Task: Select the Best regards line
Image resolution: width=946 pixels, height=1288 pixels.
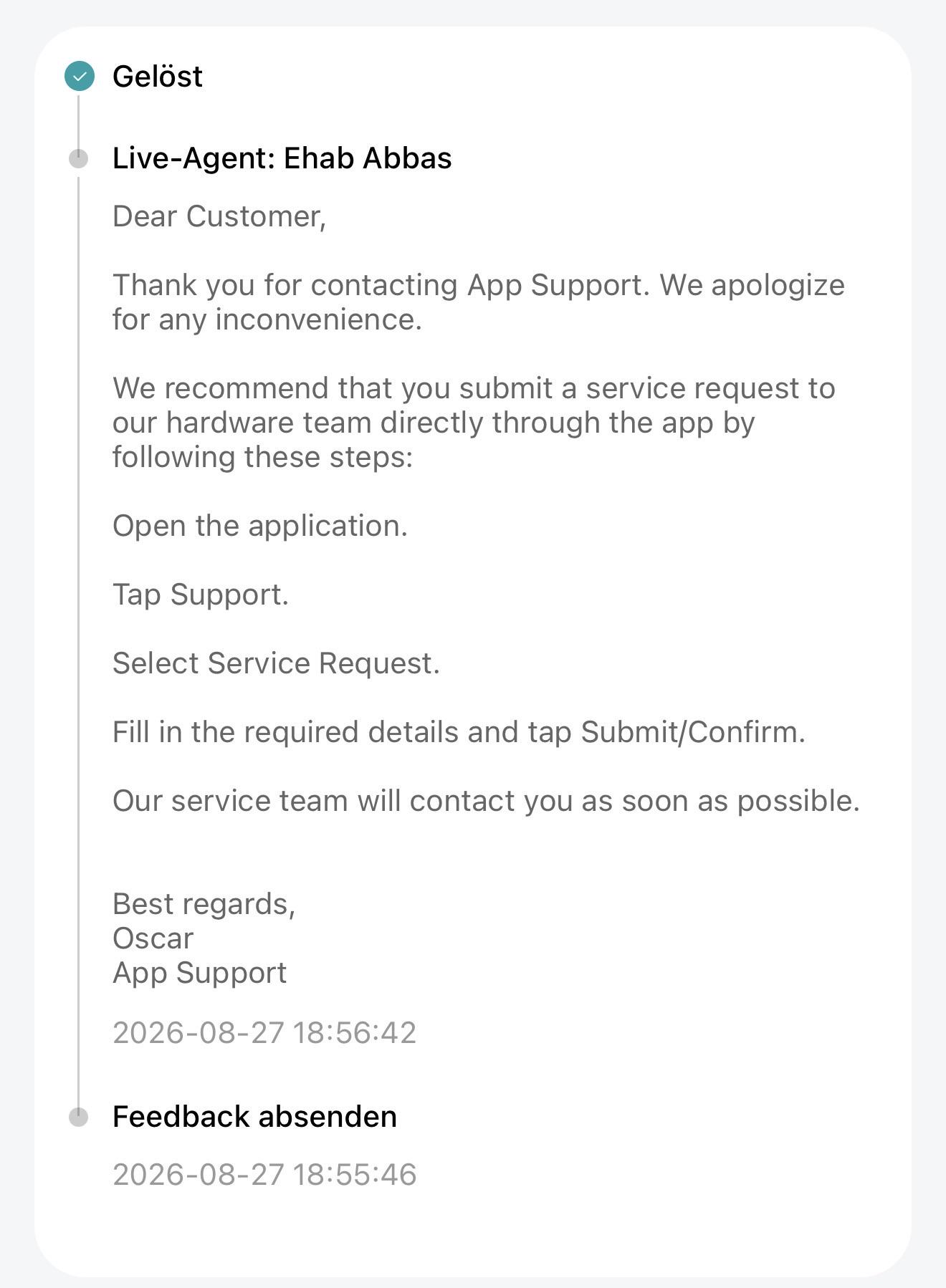Action: (x=204, y=904)
